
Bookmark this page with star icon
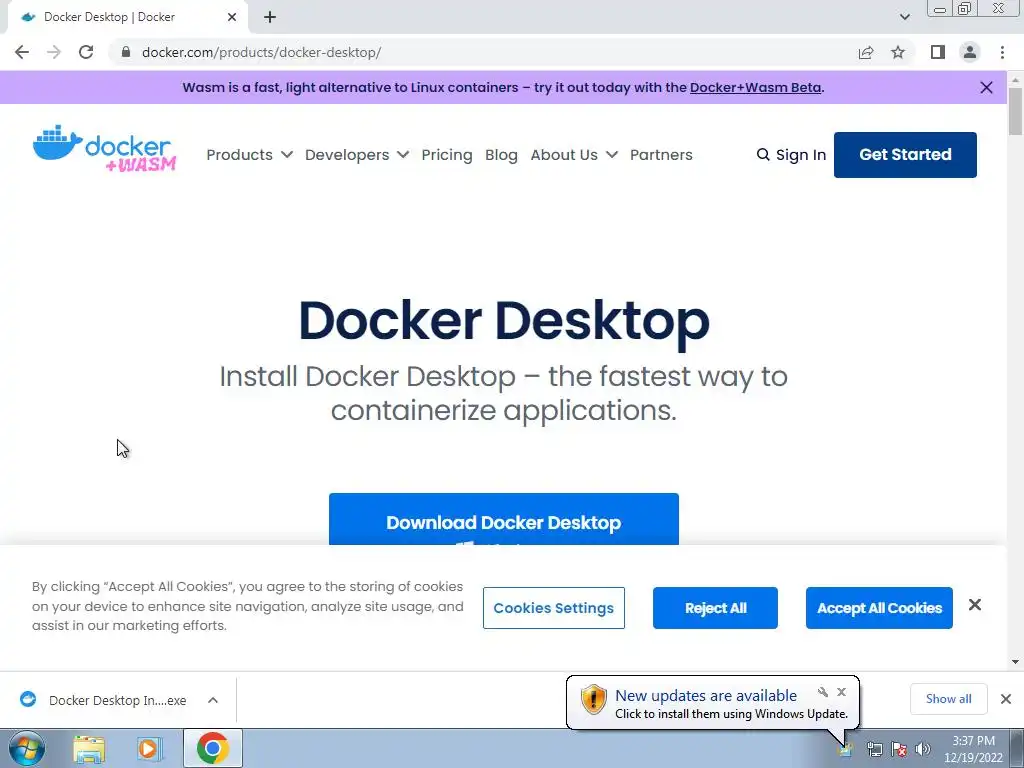pos(898,52)
